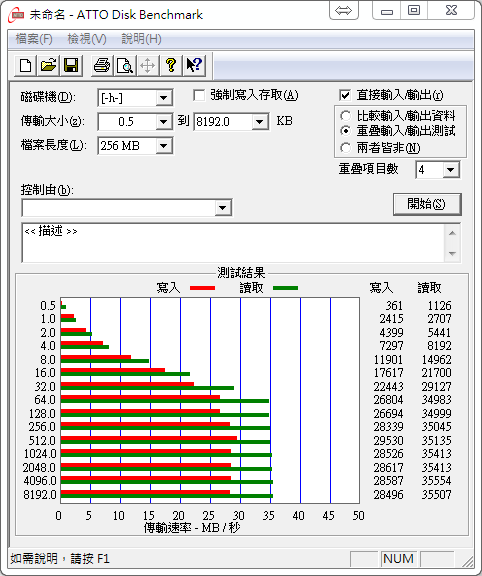Click the ATTO app icon in title bar
Viewport: 482px width, 576px height.
point(16,15)
